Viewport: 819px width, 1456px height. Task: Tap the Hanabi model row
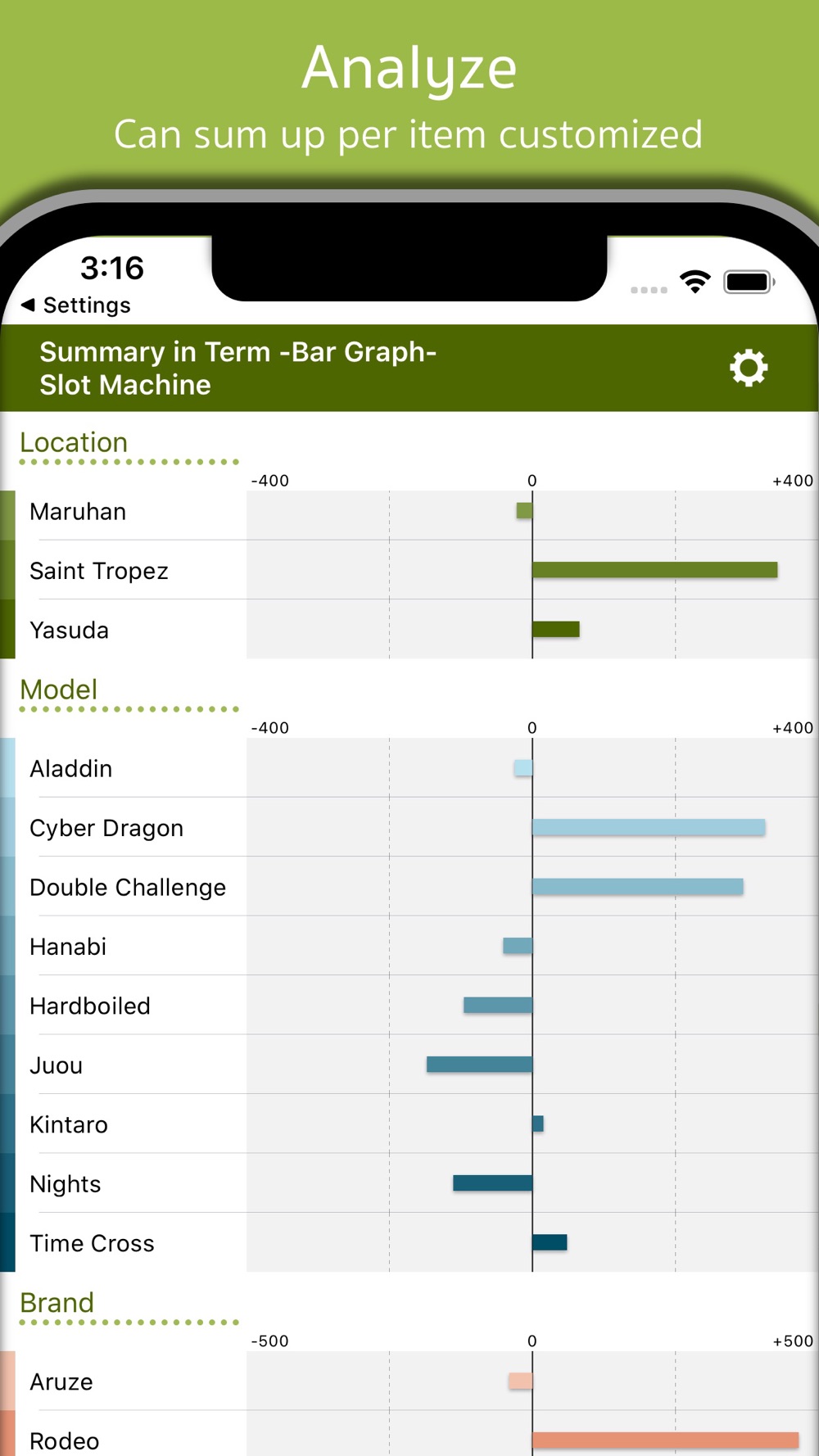click(409, 946)
